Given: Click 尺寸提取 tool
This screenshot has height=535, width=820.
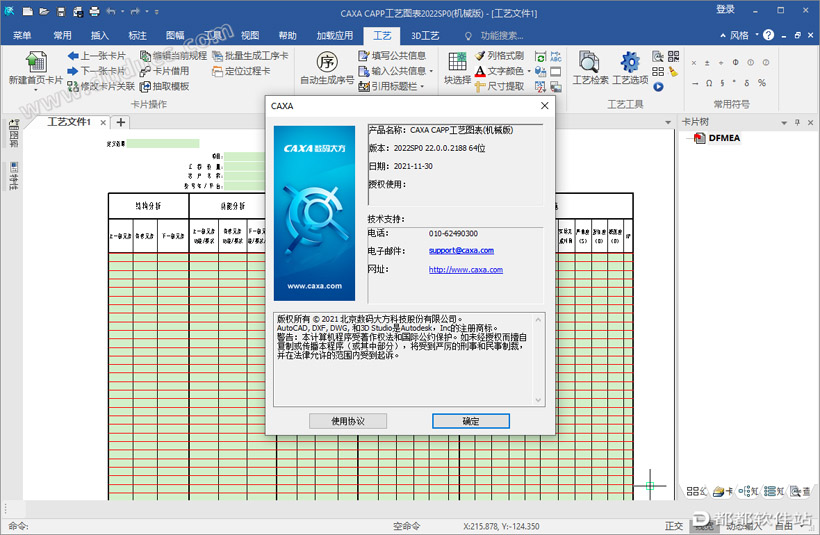Looking at the screenshot, I should click(x=499, y=86).
